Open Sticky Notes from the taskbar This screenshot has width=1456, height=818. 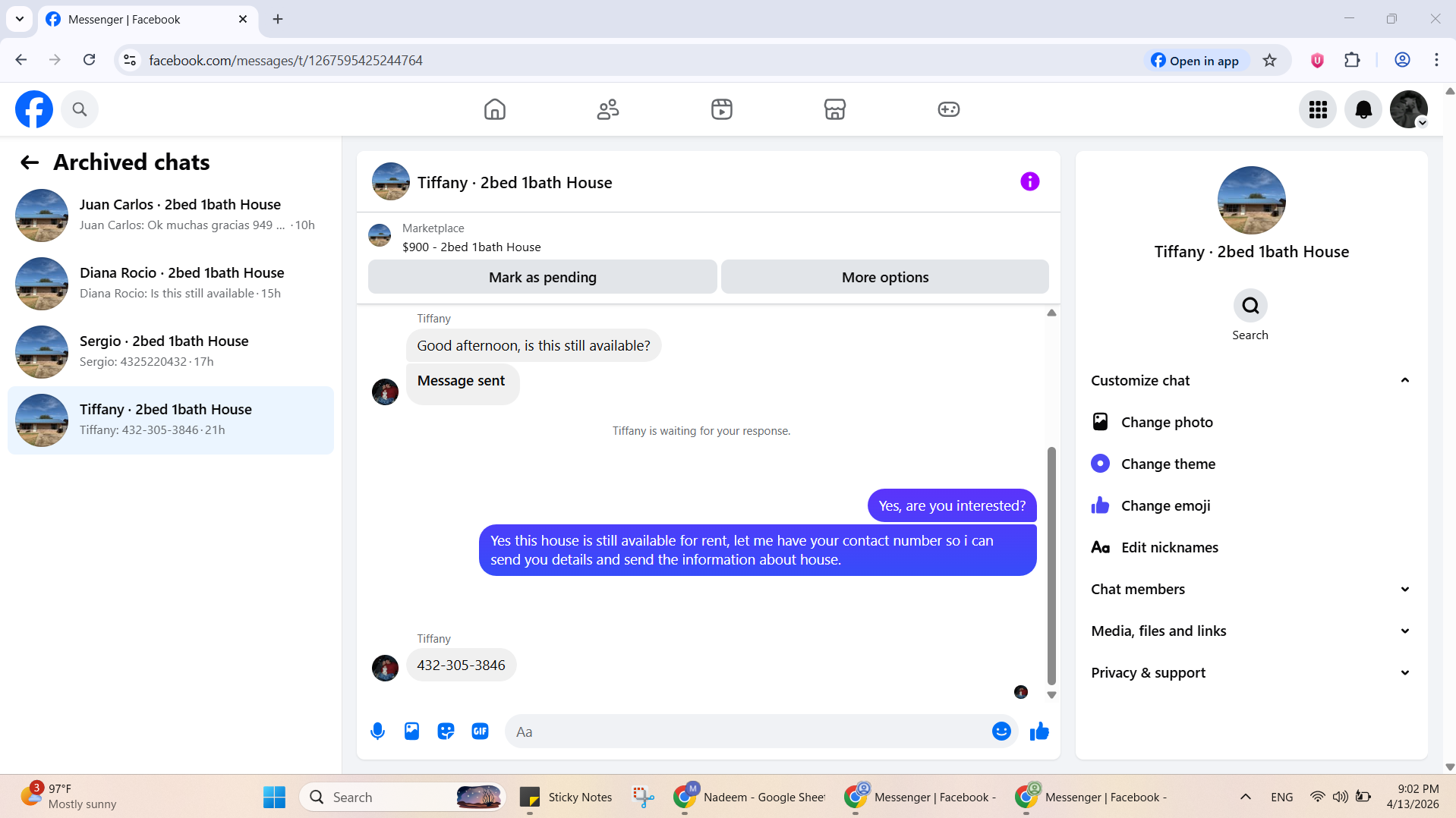[x=566, y=797]
